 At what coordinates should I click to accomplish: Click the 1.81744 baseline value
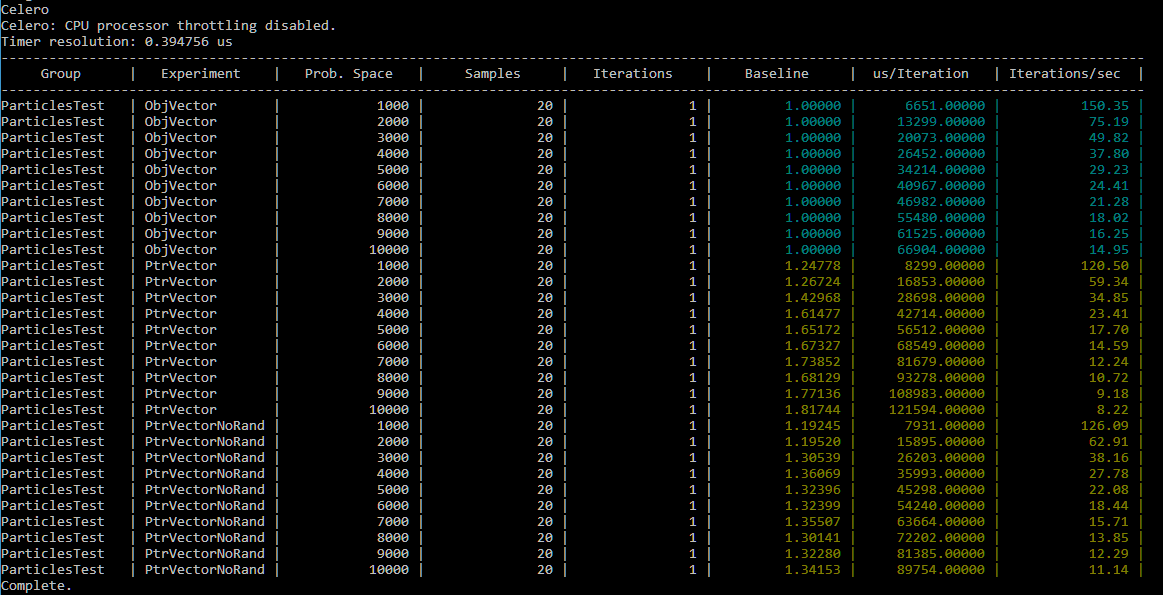[x=813, y=409]
